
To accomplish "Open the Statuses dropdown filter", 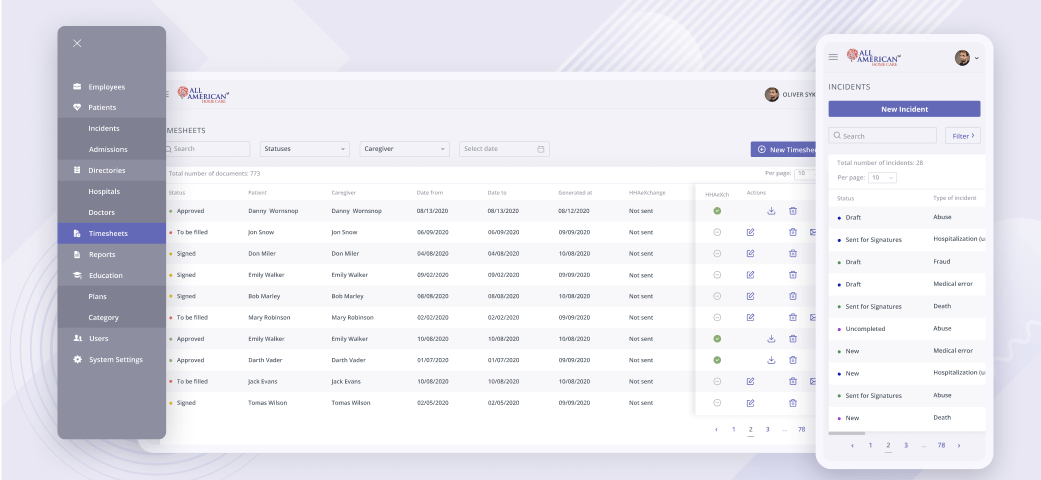I will pyautogui.click(x=304, y=149).
